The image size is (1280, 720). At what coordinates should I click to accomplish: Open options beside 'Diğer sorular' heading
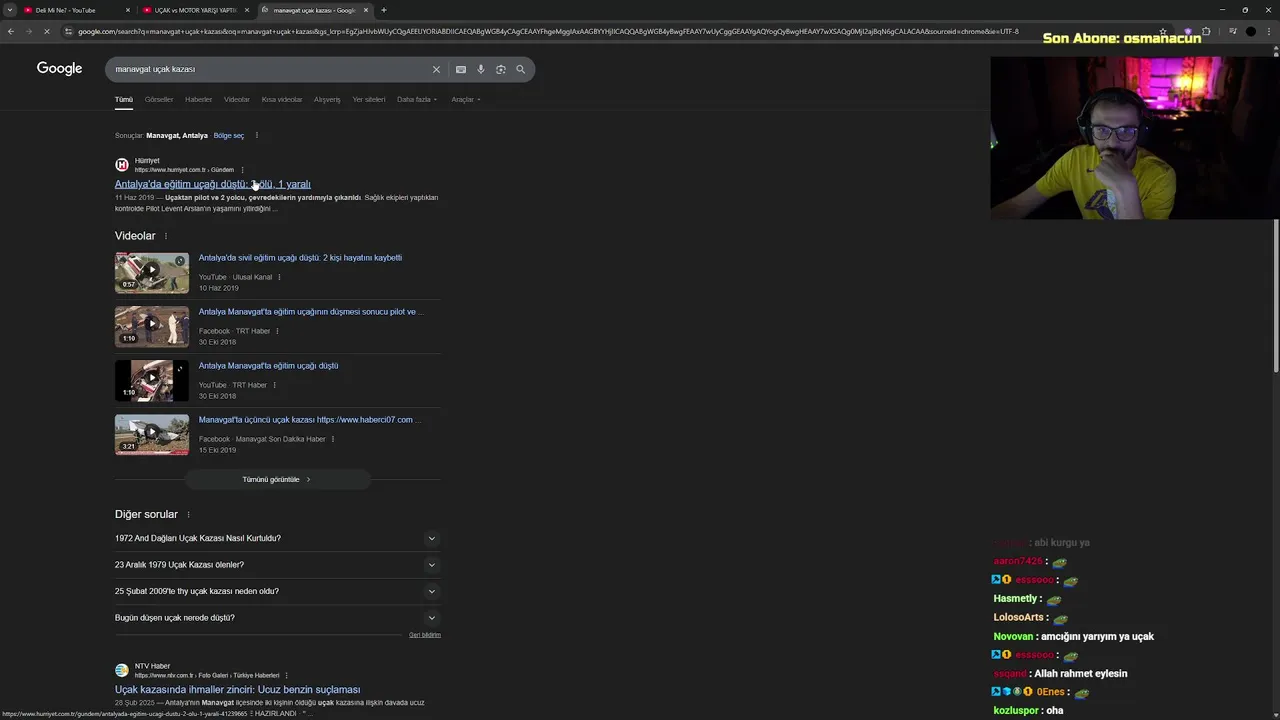tap(188, 514)
